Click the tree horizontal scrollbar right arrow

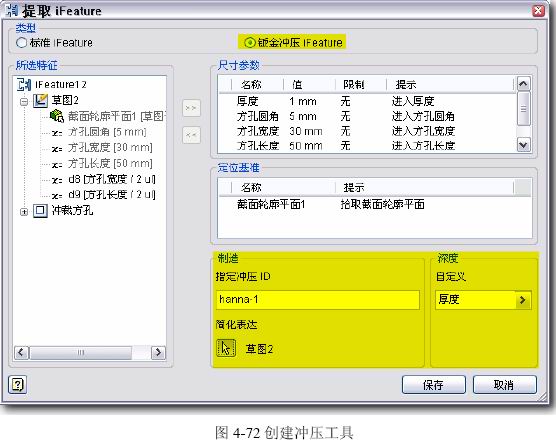point(158,352)
